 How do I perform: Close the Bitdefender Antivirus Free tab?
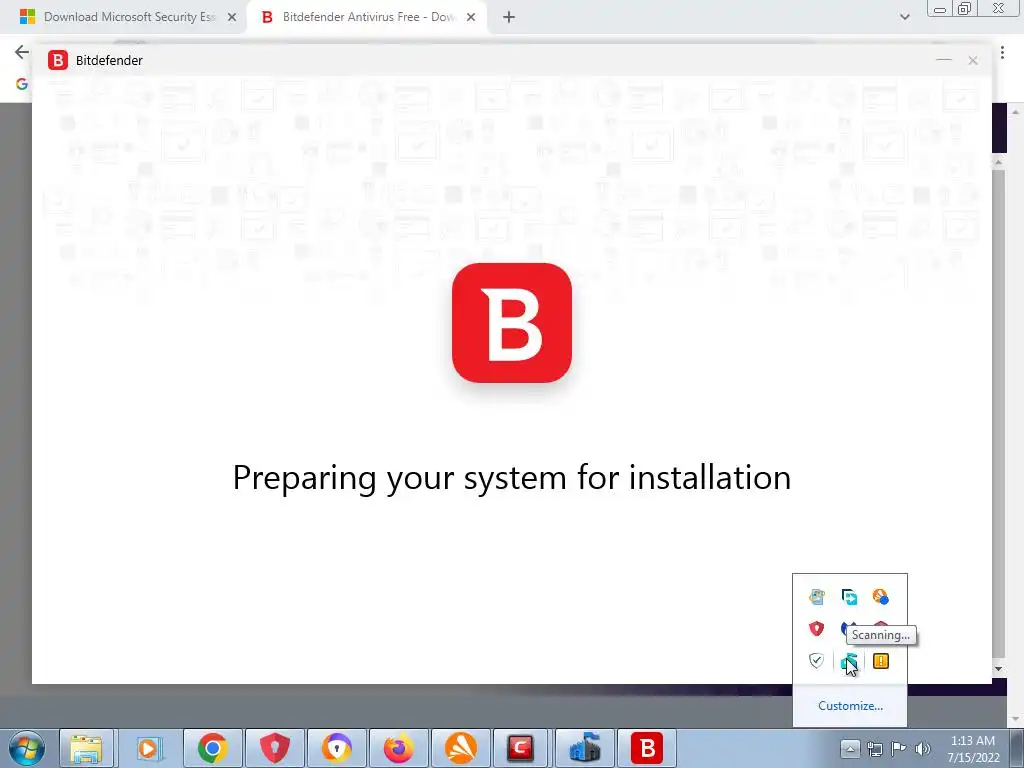(x=471, y=18)
